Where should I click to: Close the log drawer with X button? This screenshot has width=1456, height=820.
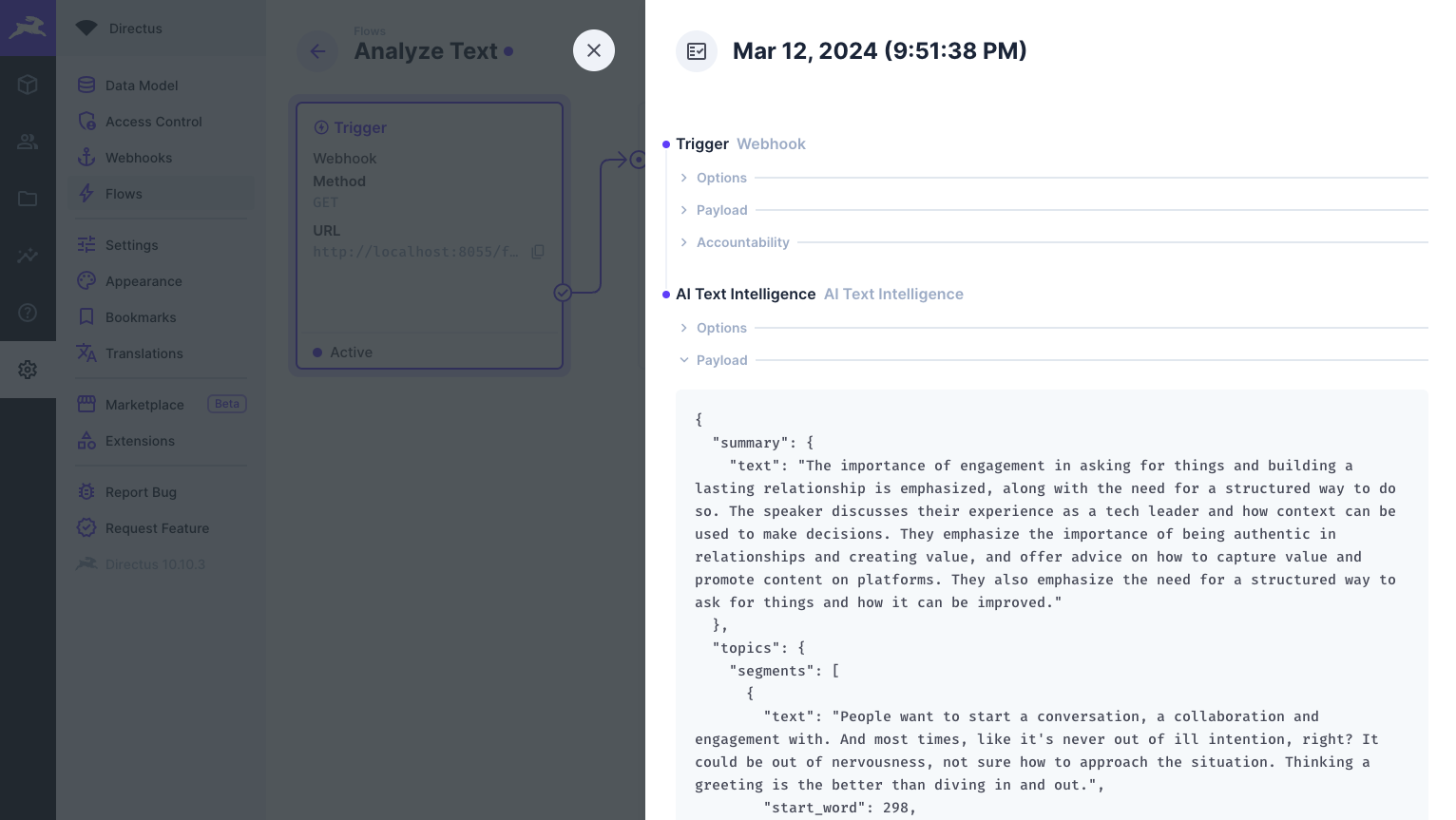(594, 50)
